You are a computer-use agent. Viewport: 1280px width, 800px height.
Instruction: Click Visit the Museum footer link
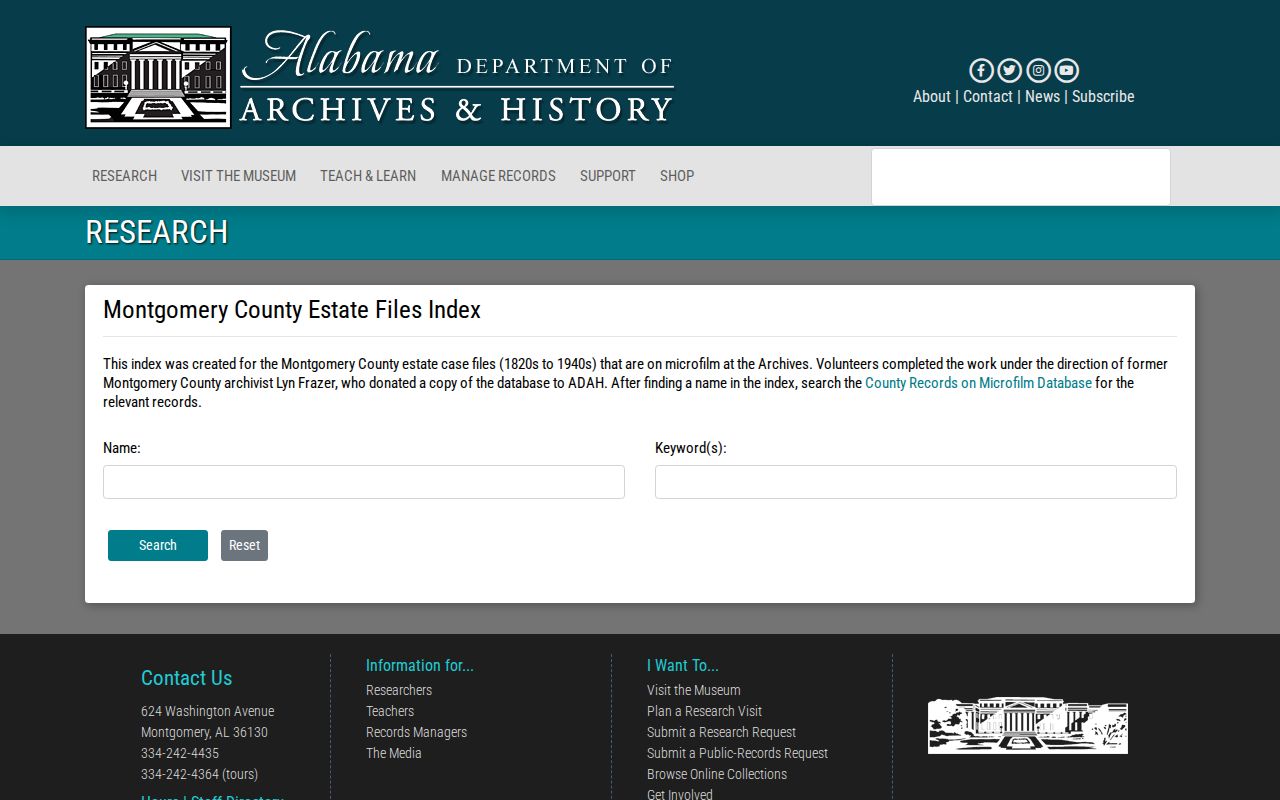[x=694, y=690]
